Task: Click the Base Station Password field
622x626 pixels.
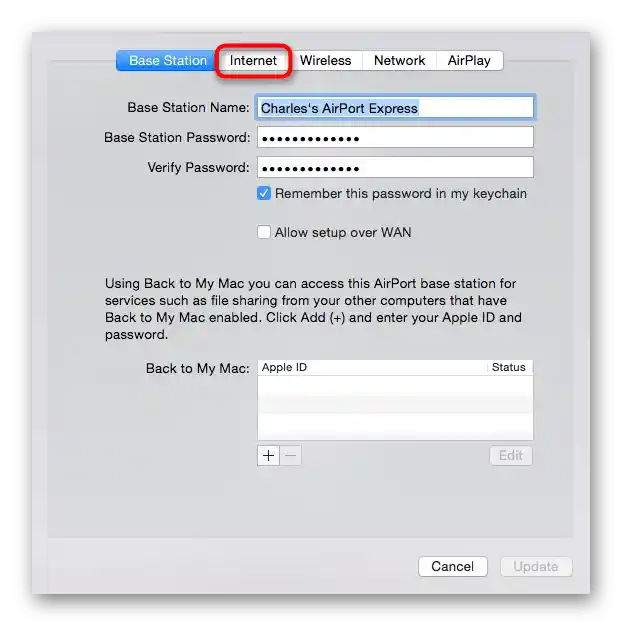Action: (x=395, y=137)
